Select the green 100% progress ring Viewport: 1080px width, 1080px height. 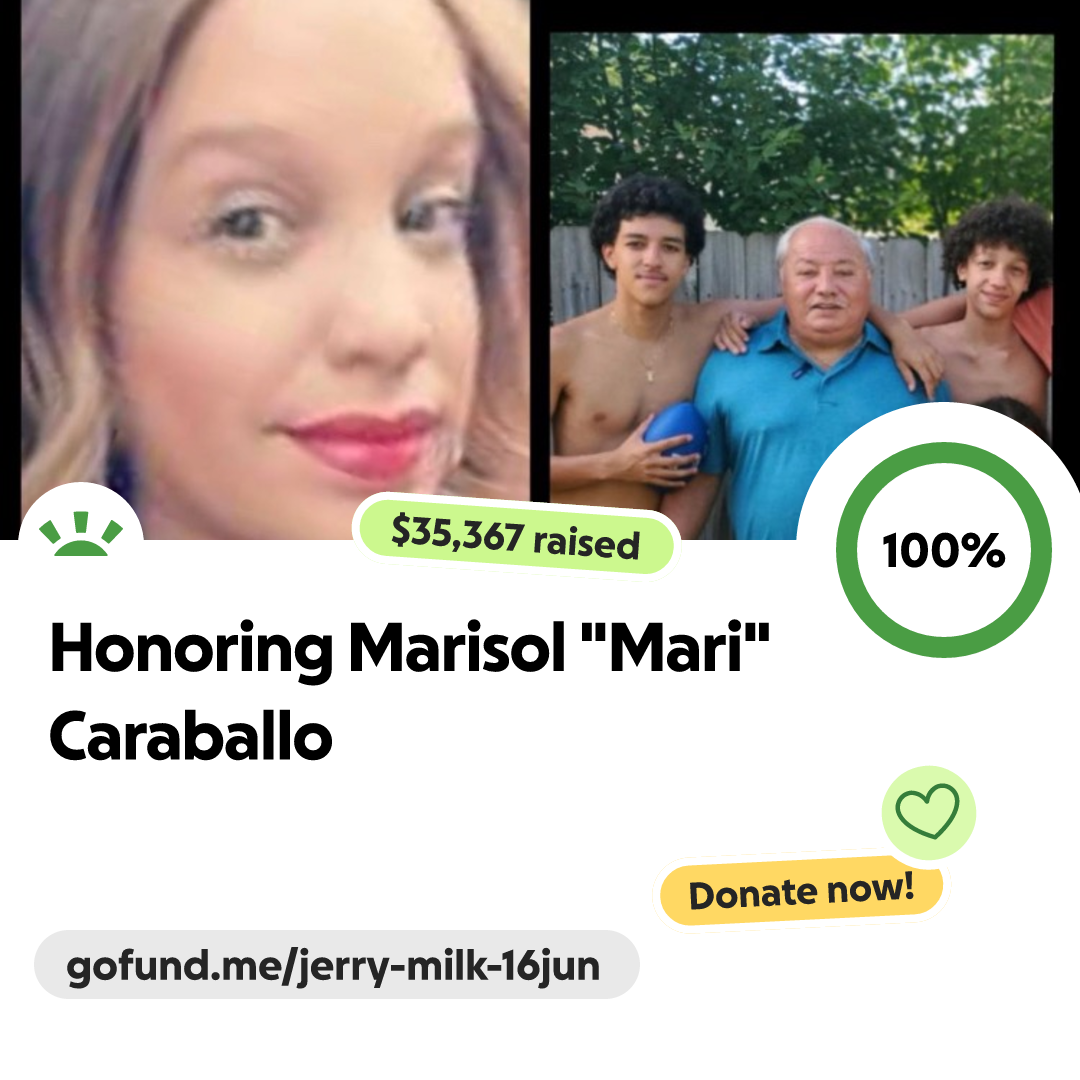(x=944, y=550)
